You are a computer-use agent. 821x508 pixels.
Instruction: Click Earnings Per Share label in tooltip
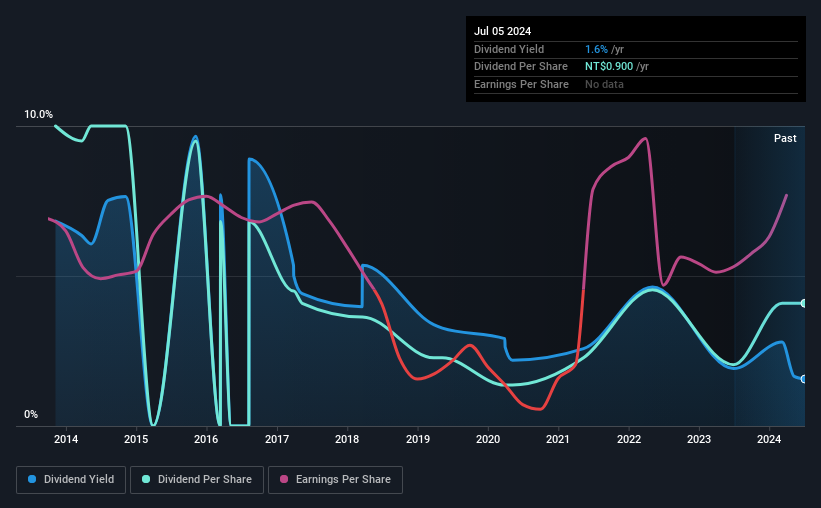(x=522, y=84)
